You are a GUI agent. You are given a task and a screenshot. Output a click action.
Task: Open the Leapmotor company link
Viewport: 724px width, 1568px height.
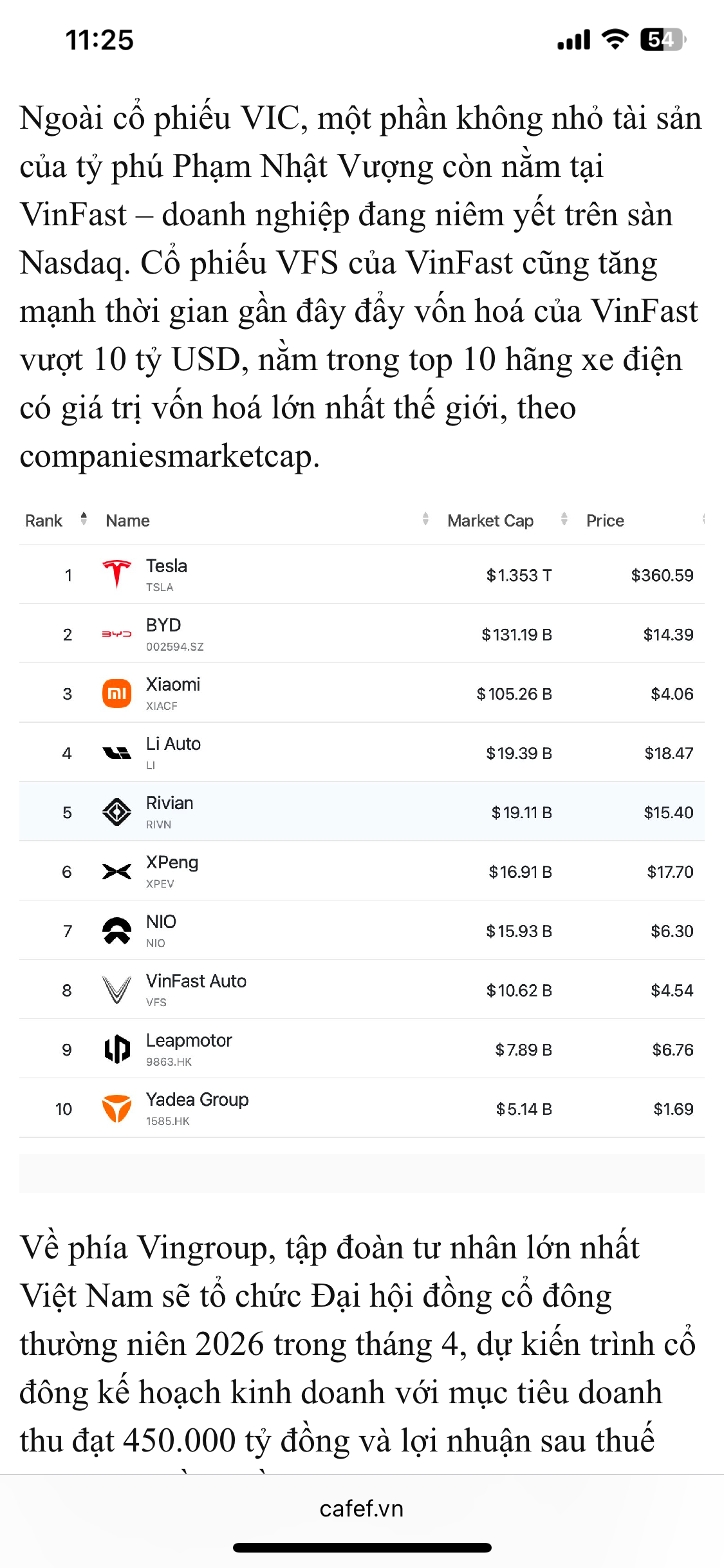[x=189, y=1040]
